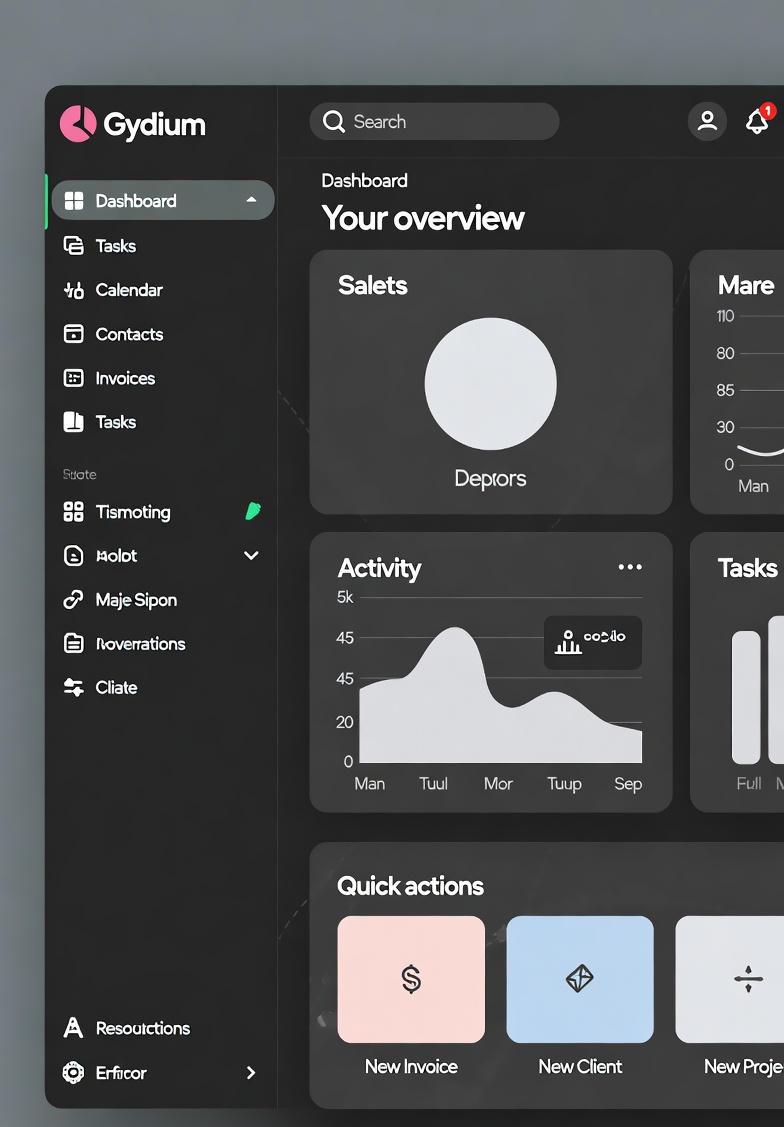This screenshot has height=1127, width=784.
Task: Click the New Invoice quick action
Action: [x=411, y=980]
